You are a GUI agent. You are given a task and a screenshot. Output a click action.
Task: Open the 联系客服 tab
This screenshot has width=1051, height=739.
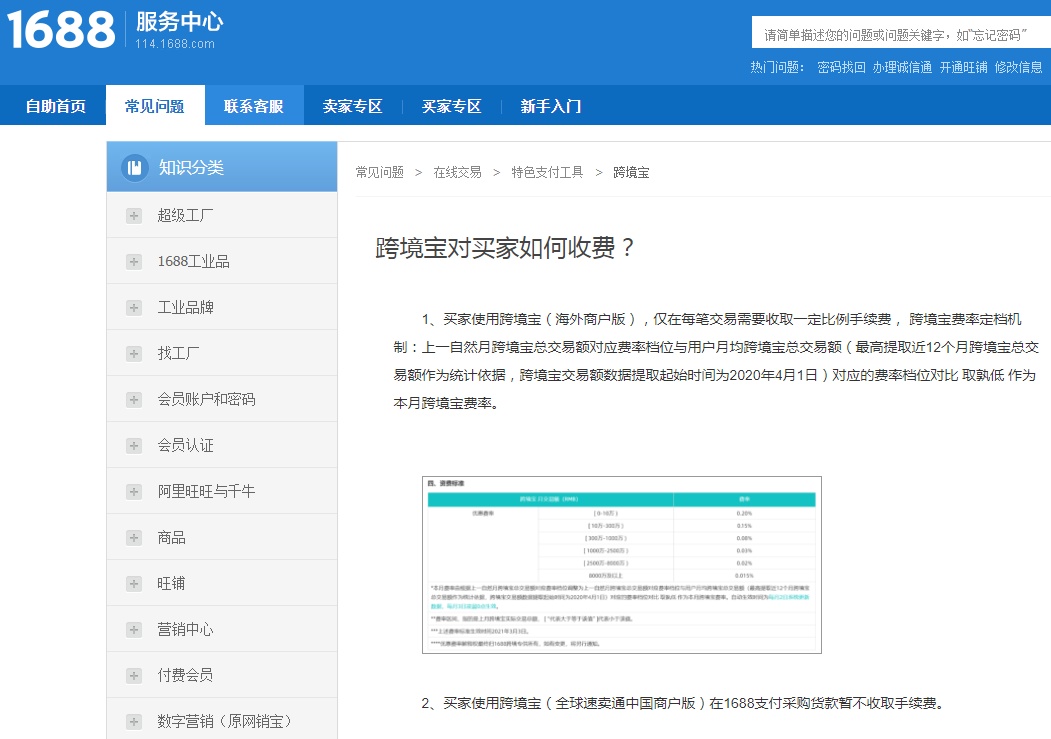coord(253,106)
